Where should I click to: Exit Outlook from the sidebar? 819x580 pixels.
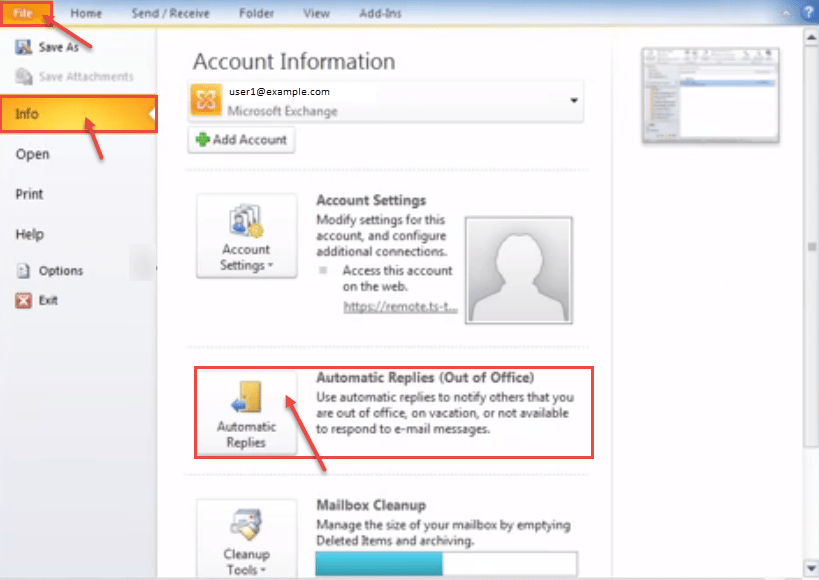[48, 300]
